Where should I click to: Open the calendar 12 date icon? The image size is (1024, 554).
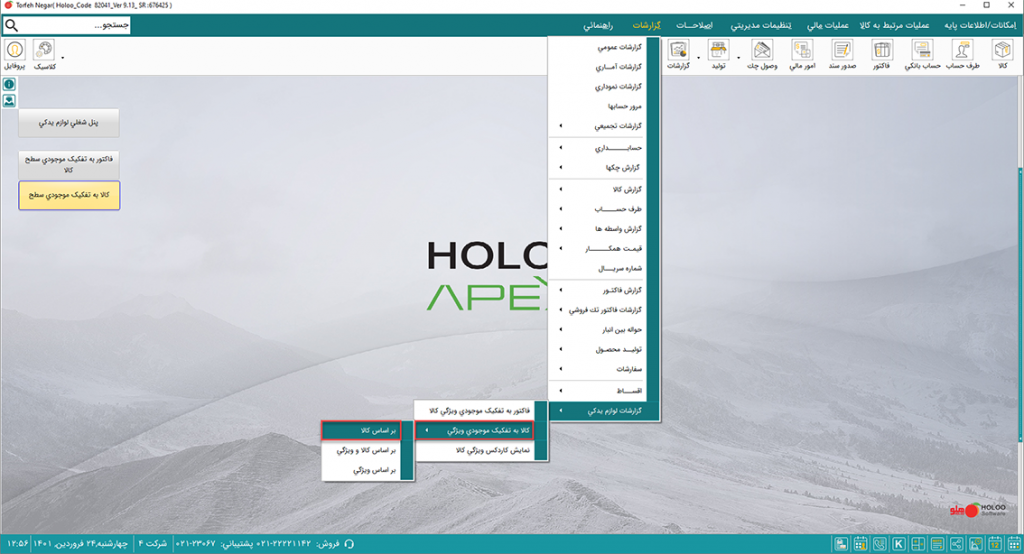(995, 544)
